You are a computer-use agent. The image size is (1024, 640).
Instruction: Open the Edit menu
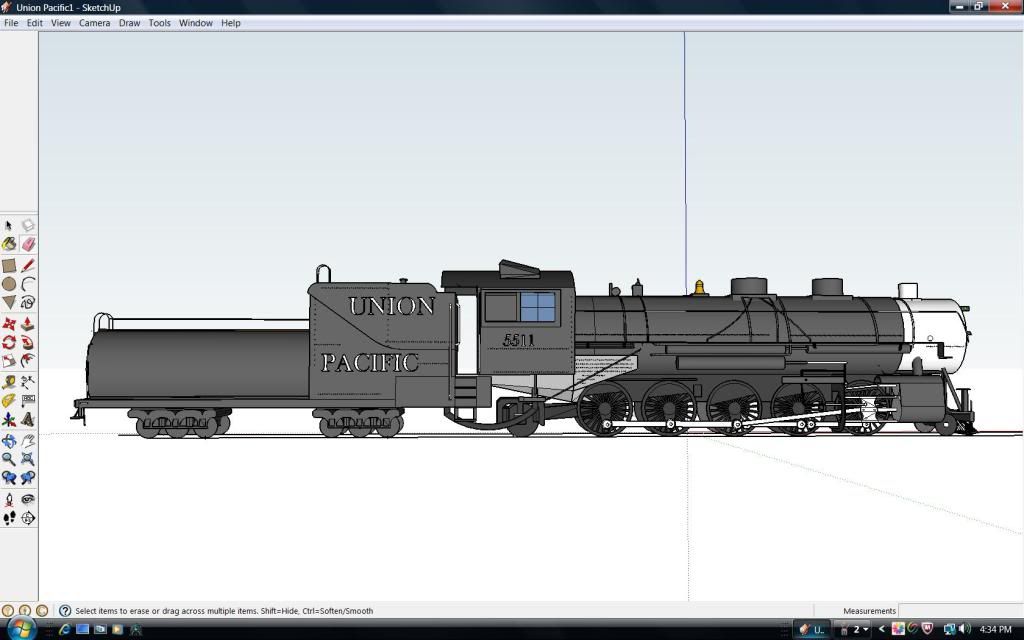(x=35, y=23)
